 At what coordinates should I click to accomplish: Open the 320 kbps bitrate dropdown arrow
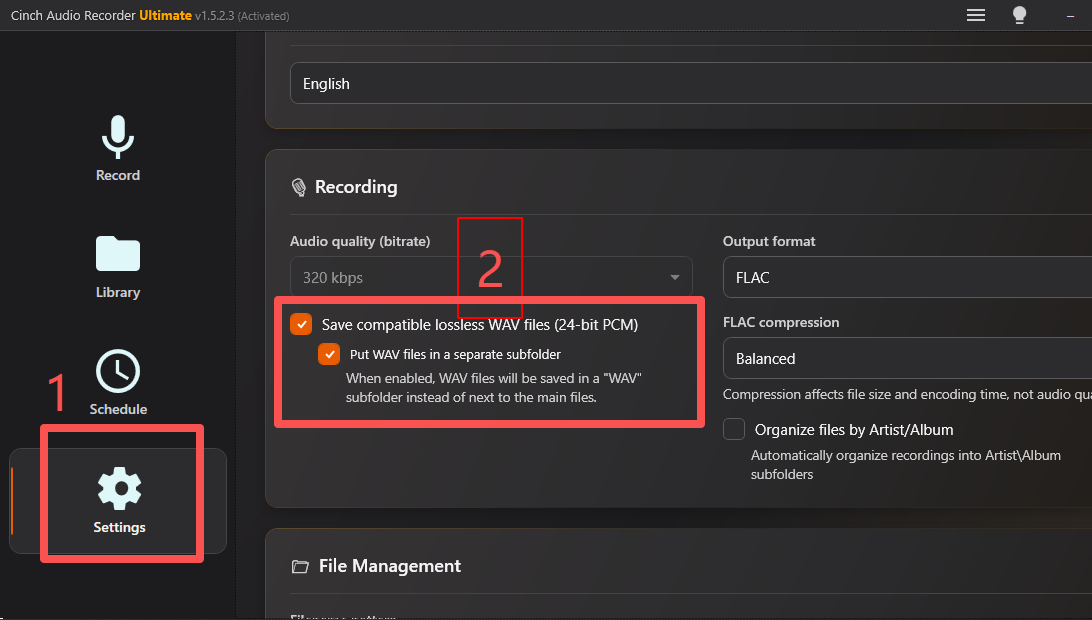(x=674, y=277)
